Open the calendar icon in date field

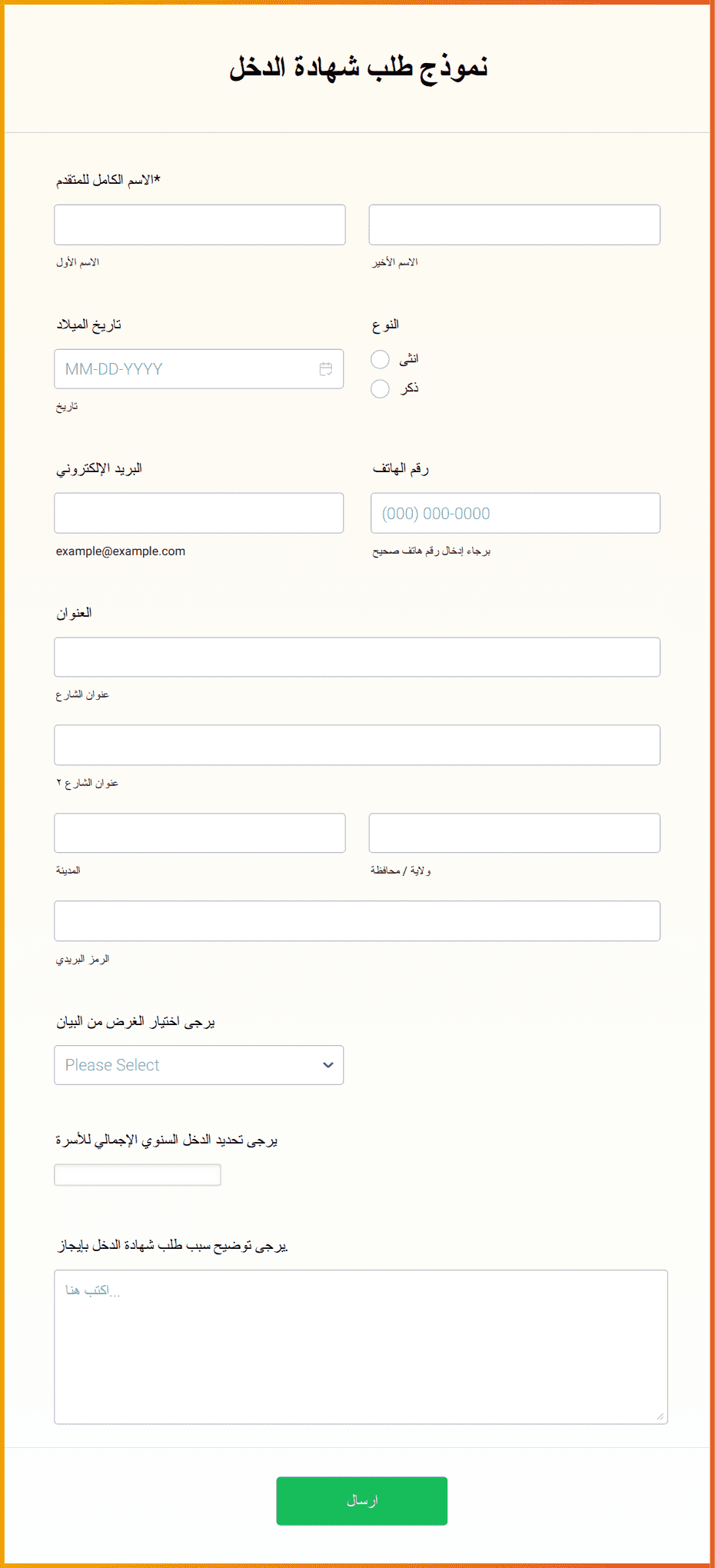click(326, 369)
